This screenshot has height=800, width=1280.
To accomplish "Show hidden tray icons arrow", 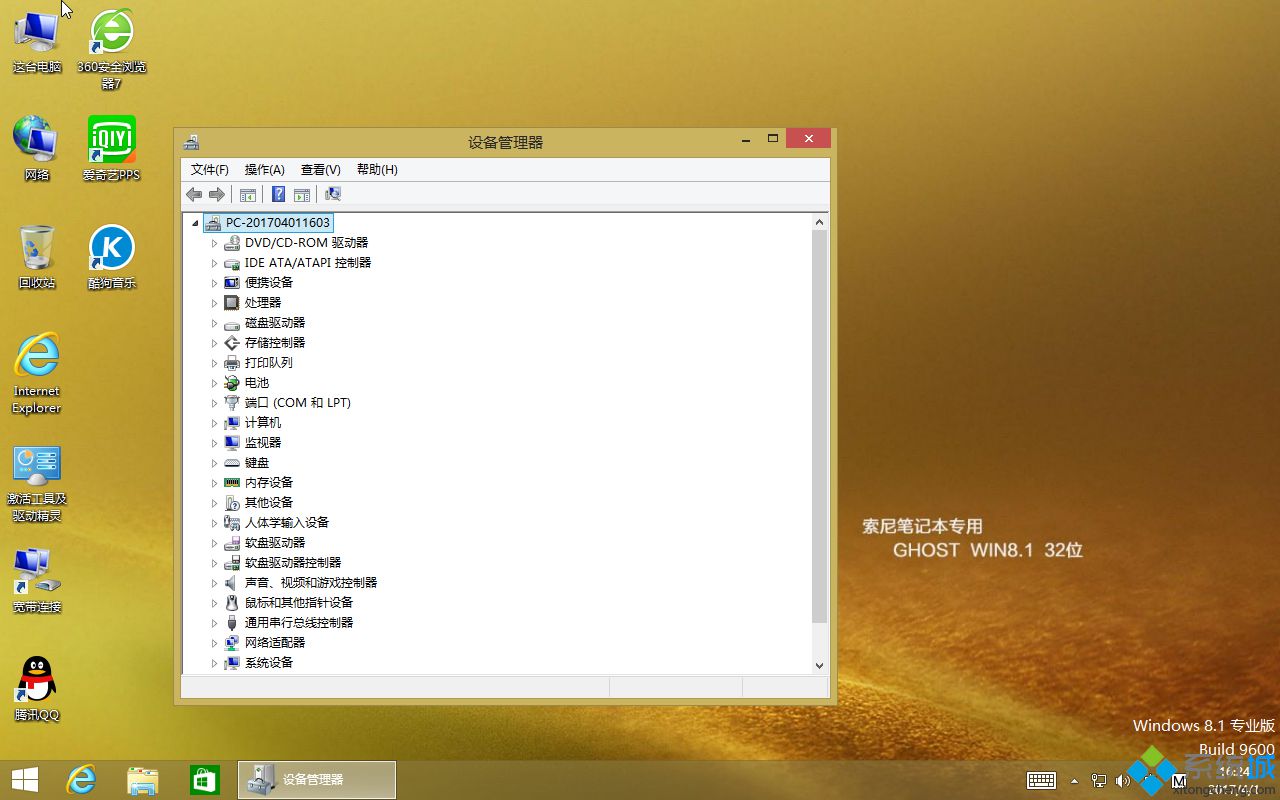I will coord(1075,780).
